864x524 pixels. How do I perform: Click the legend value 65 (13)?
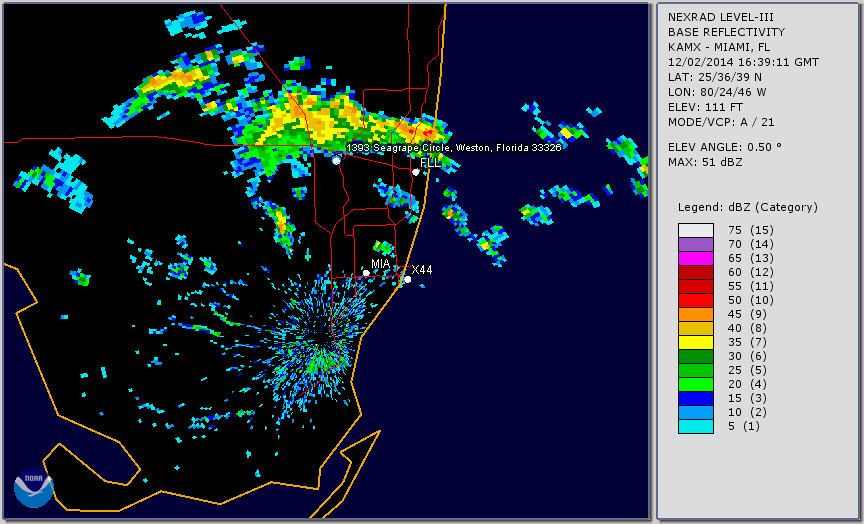point(751,258)
